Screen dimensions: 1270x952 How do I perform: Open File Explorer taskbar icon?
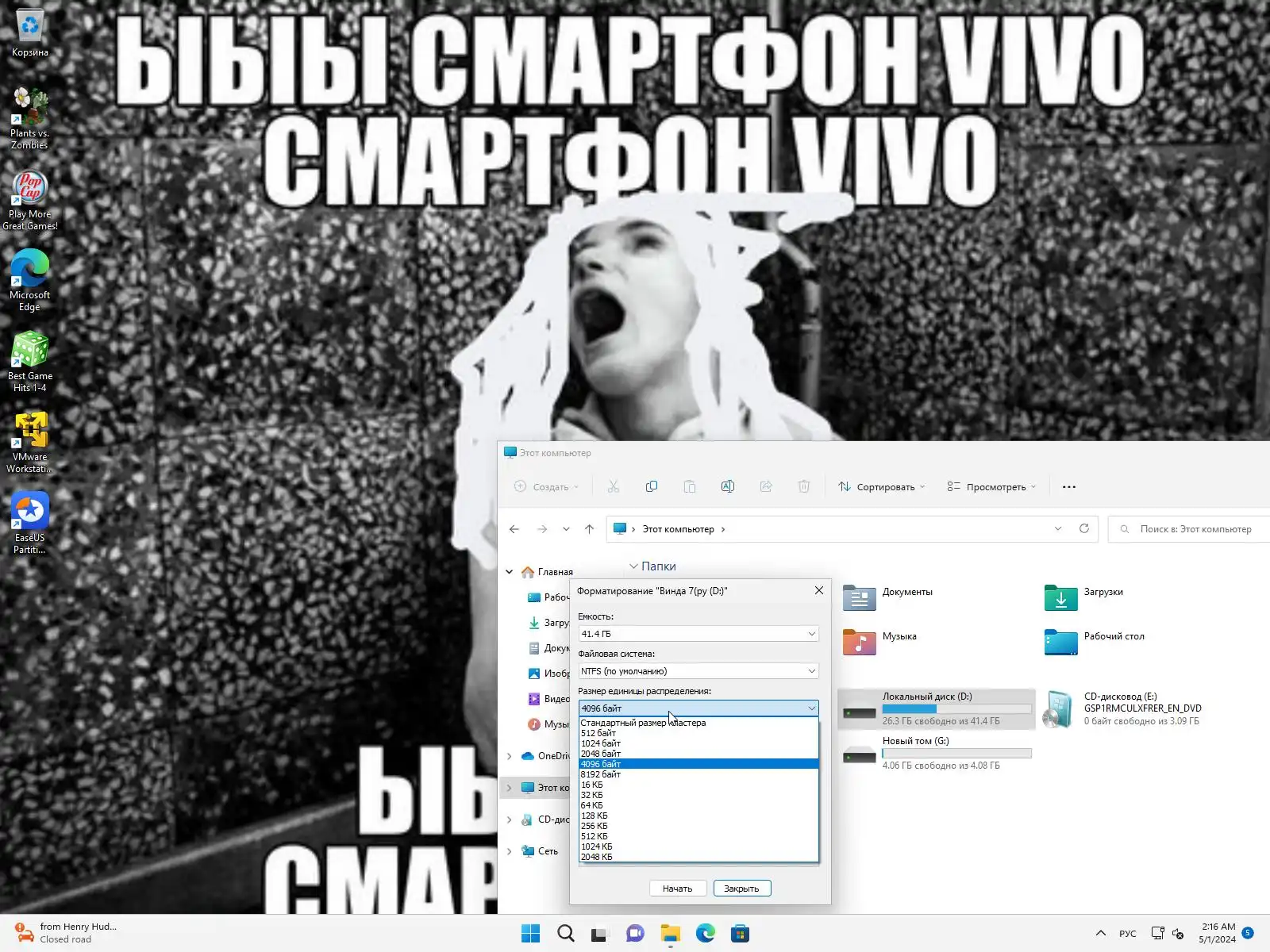pos(671,934)
